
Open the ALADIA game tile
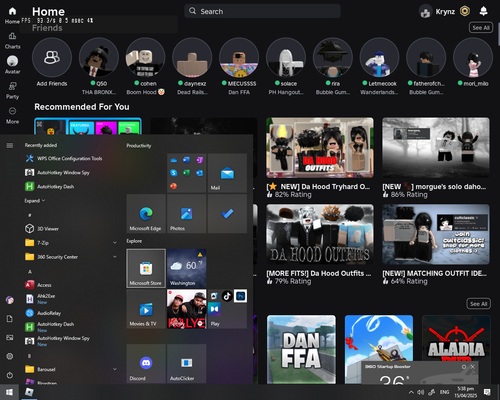pyautogui.click(x=456, y=338)
